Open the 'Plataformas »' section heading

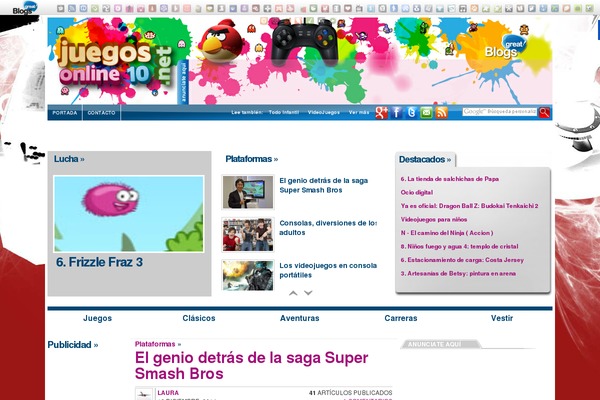pos(251,159)
